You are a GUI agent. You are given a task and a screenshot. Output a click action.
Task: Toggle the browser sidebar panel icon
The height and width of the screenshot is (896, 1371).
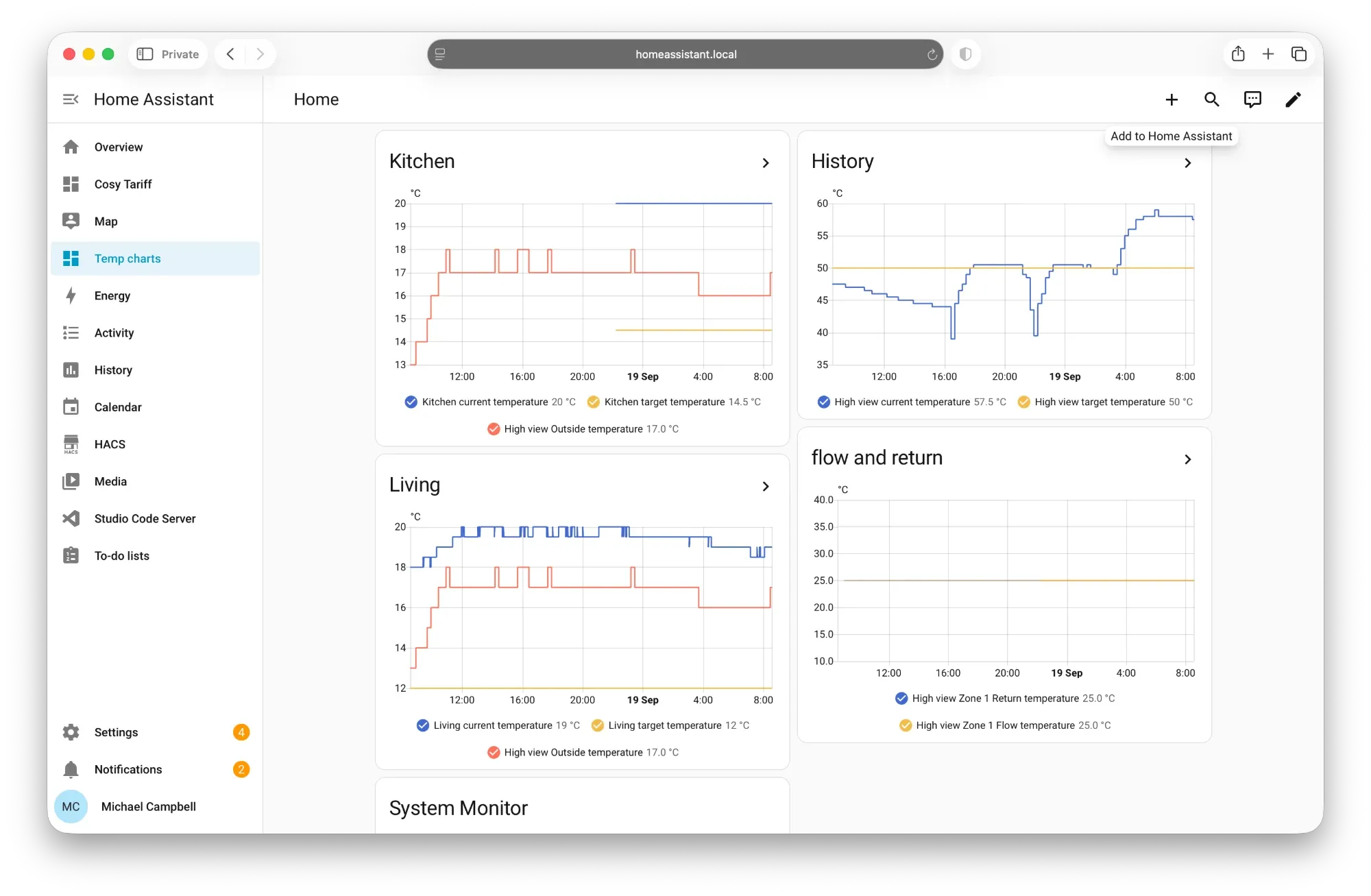pos(145,54)
